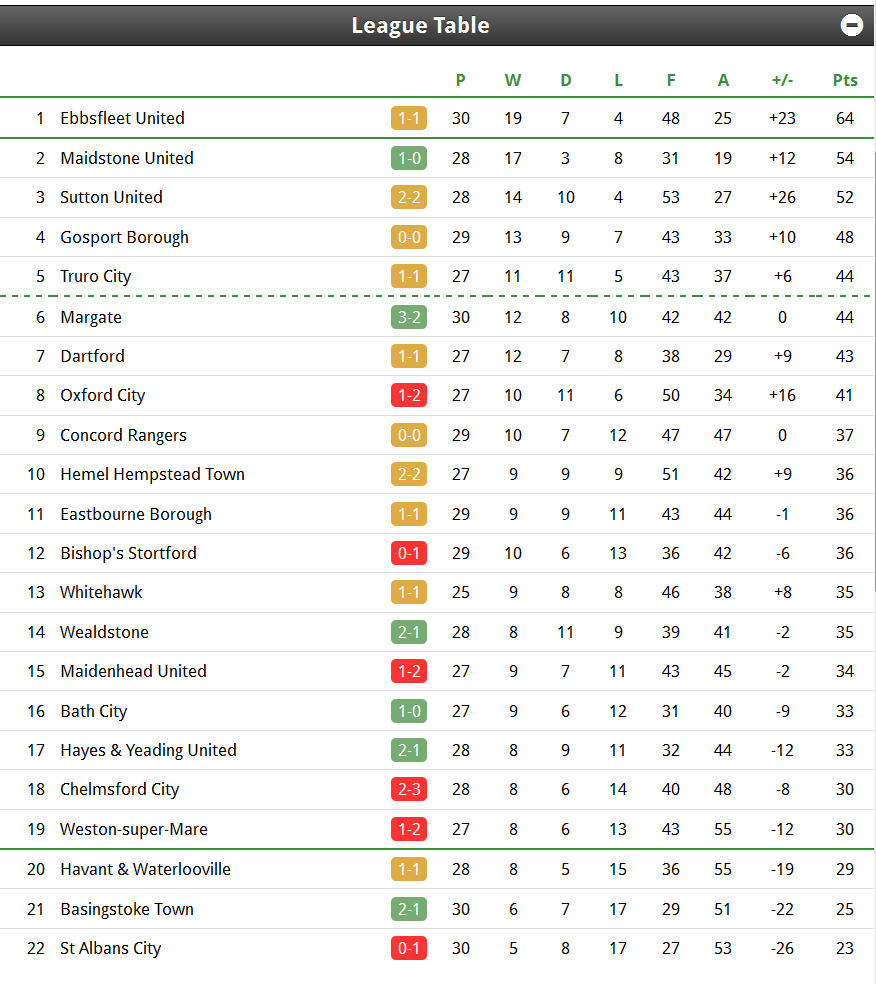Click the League Table header bar

click(x=437, y=25)
